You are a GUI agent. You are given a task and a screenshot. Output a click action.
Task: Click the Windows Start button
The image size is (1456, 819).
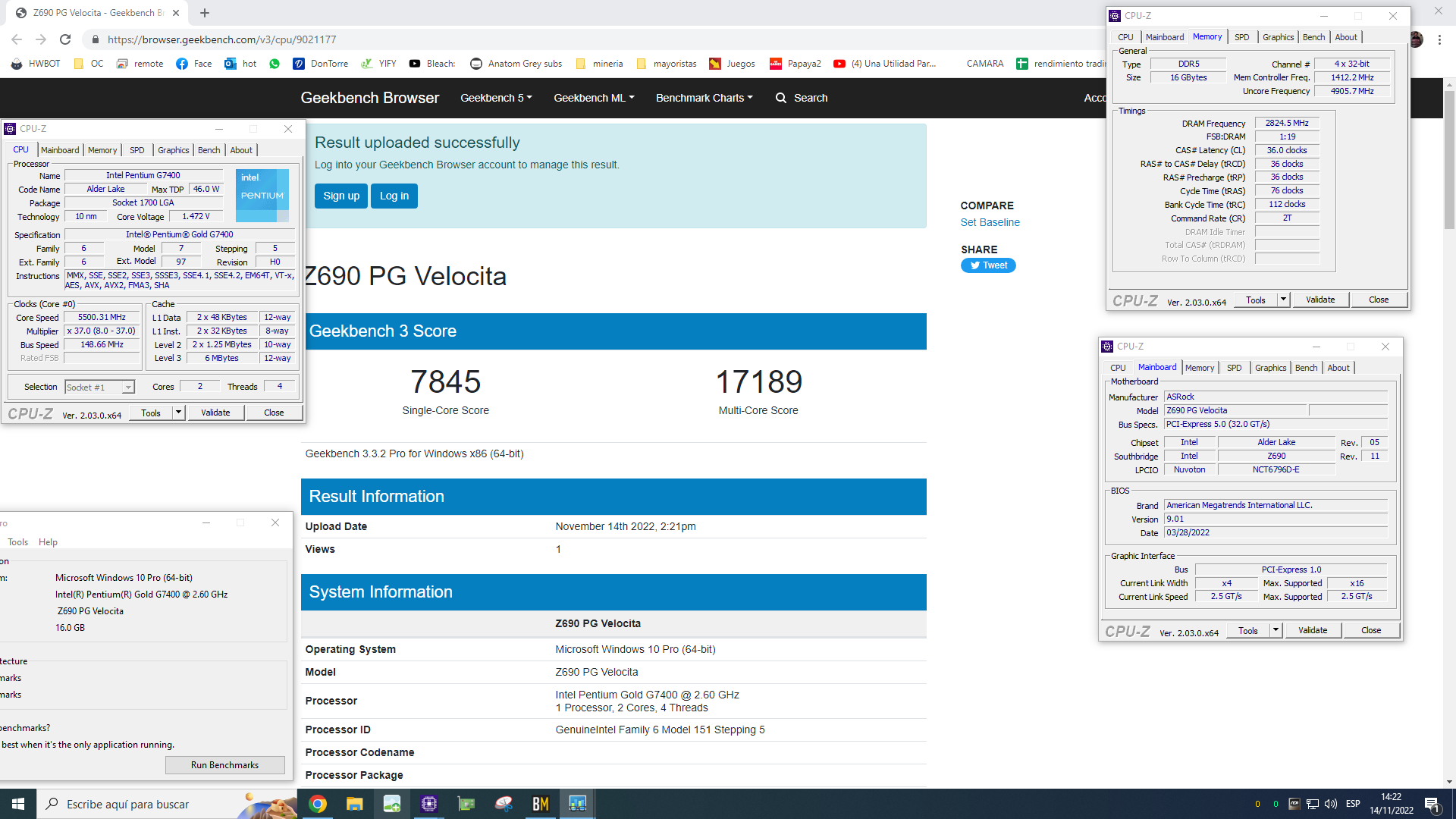(x=18, y=804)
